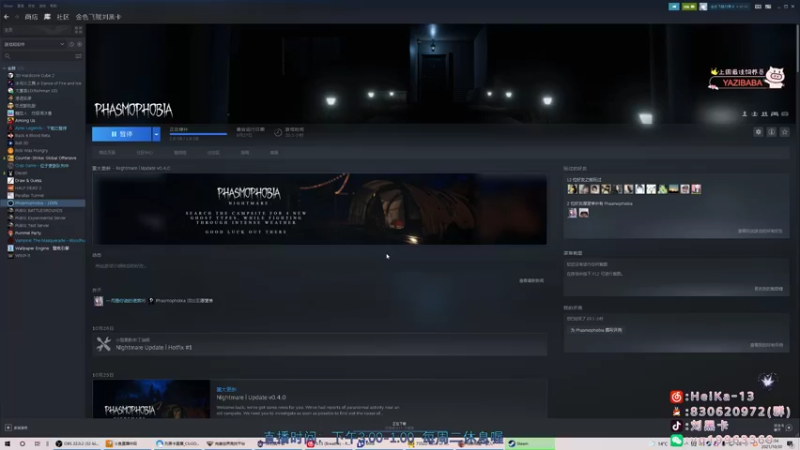This screenshot has width=800, height=450.
Task: Click view all friends who play link
Action: coord(760,231)
